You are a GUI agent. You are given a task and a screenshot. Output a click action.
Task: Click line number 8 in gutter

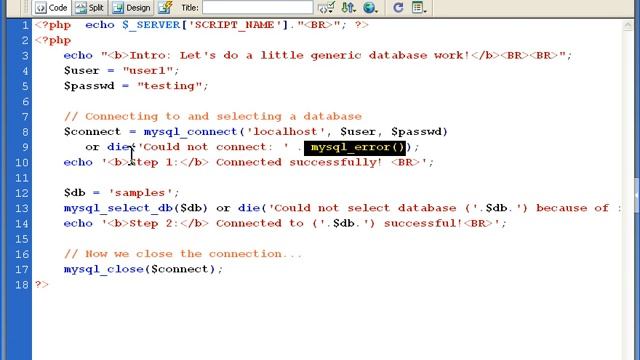(x=25, y=132)
